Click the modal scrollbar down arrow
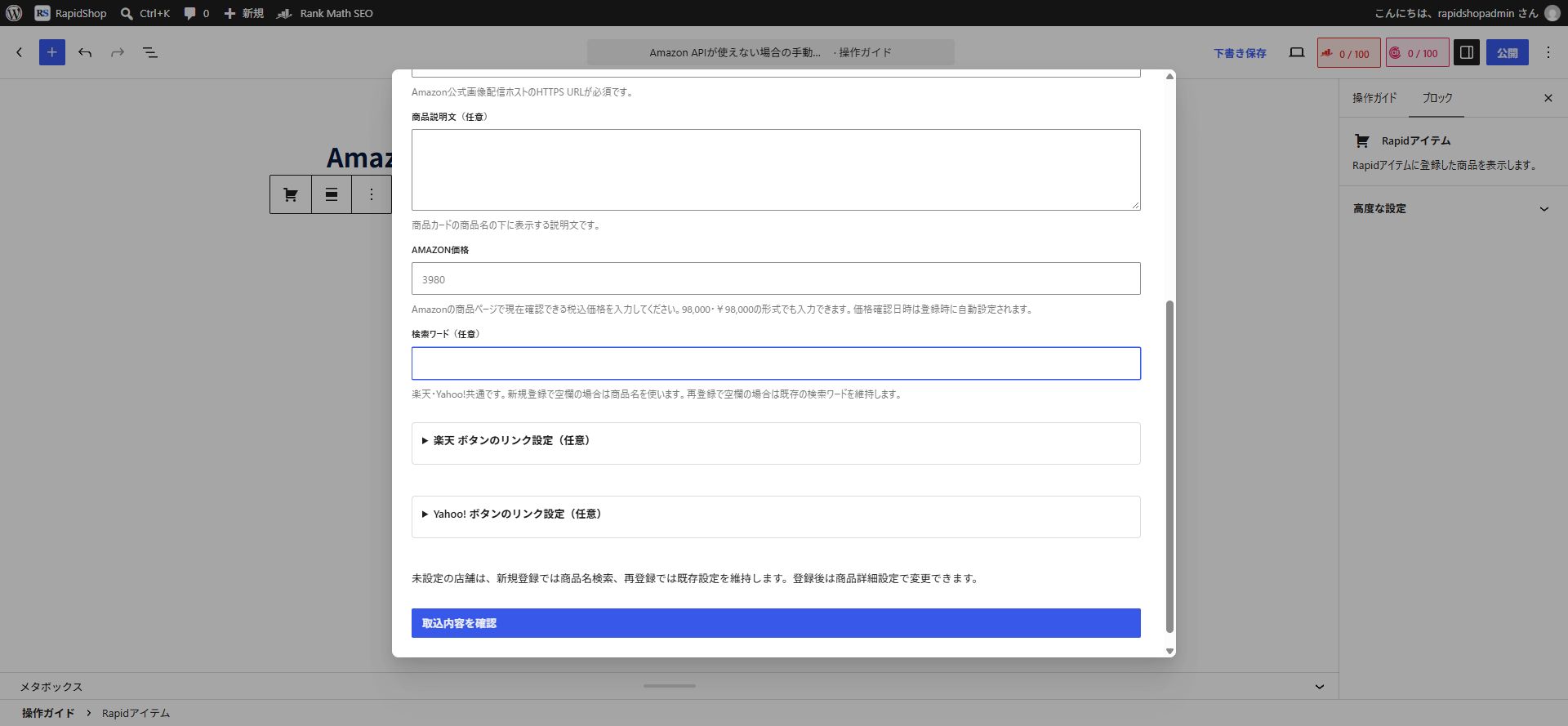The image size is (1568, 726). tap(1169, 651)
